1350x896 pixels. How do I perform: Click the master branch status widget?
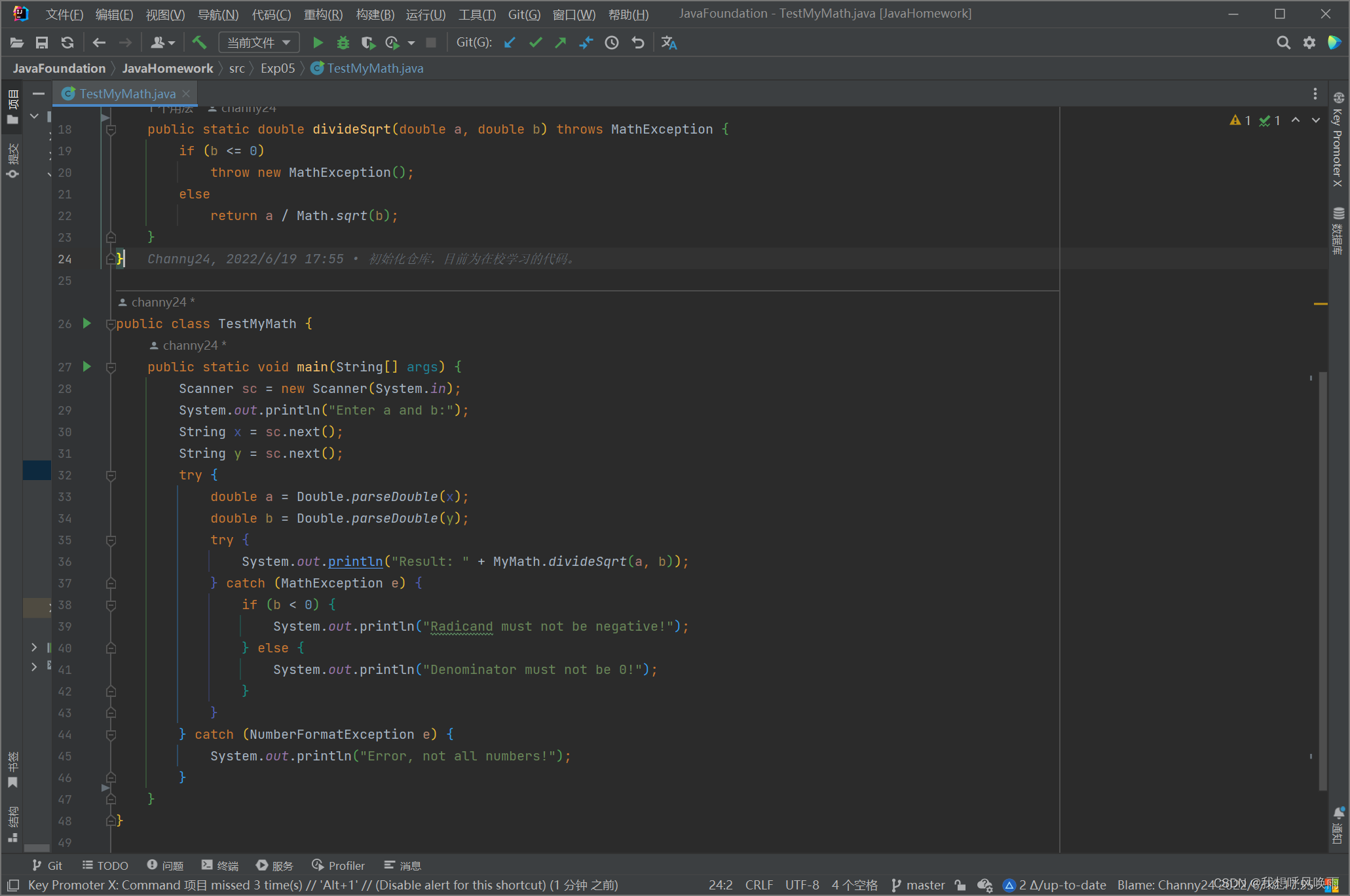tap(918, 885)
